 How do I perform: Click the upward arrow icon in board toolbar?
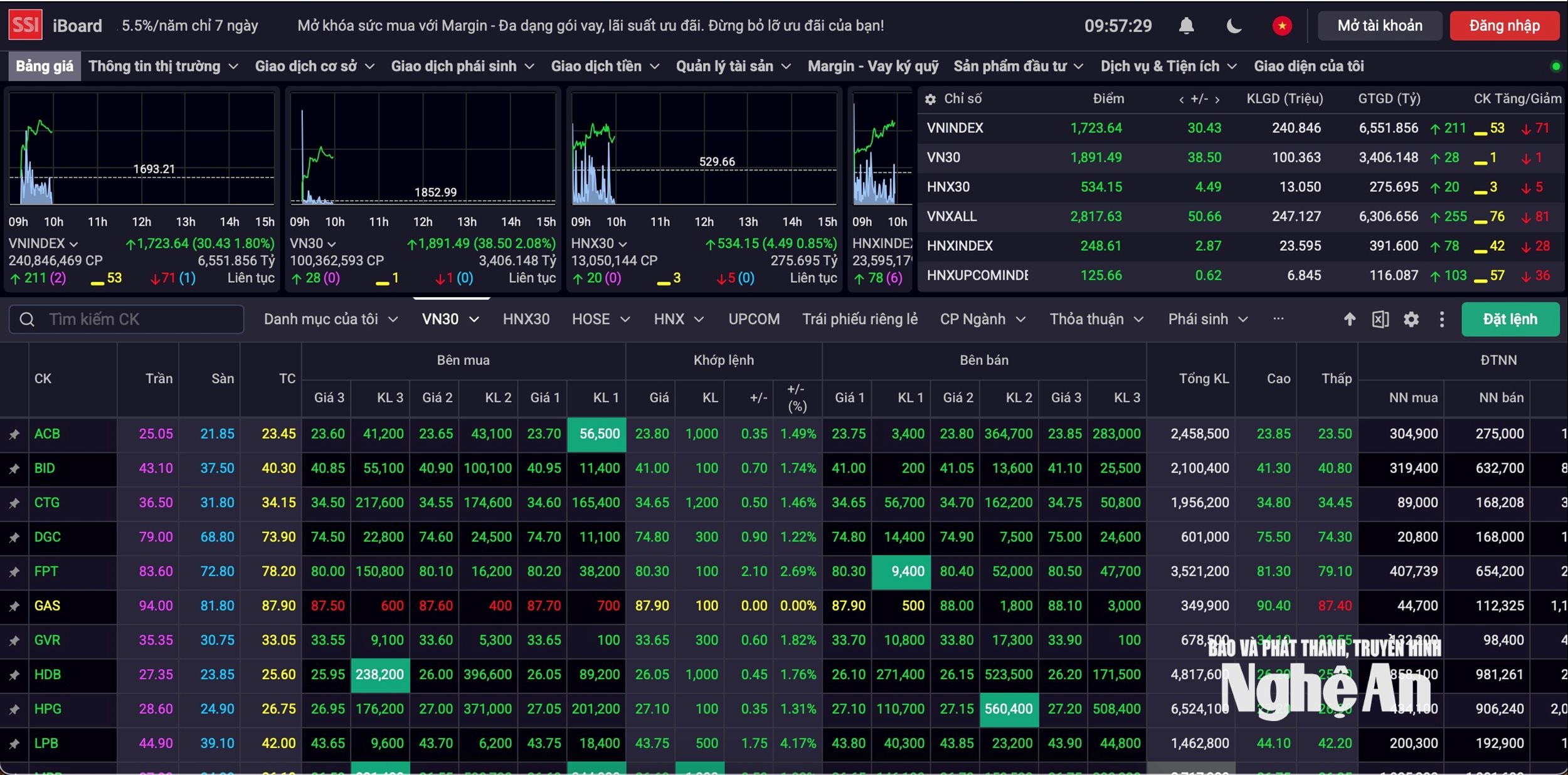tap(1350, 319)
